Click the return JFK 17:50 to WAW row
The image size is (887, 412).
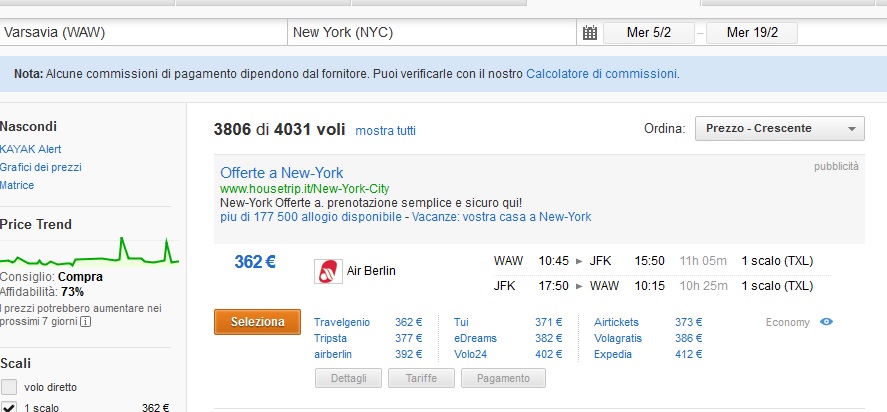point(653,286)
